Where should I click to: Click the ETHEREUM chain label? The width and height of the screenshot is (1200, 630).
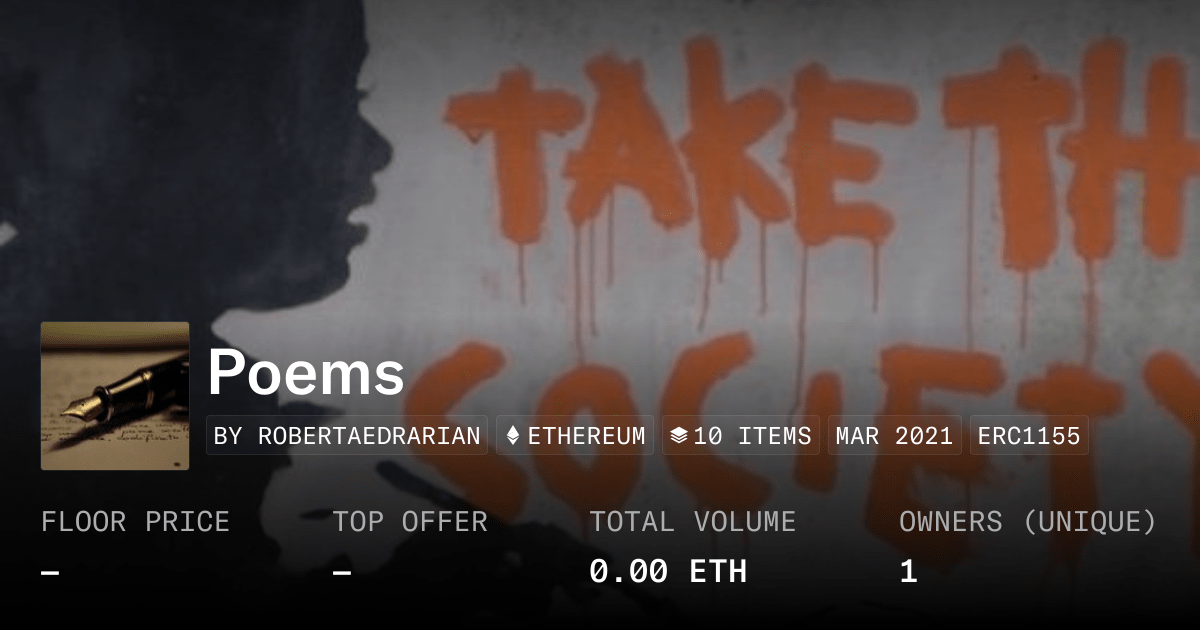[586, 436]
